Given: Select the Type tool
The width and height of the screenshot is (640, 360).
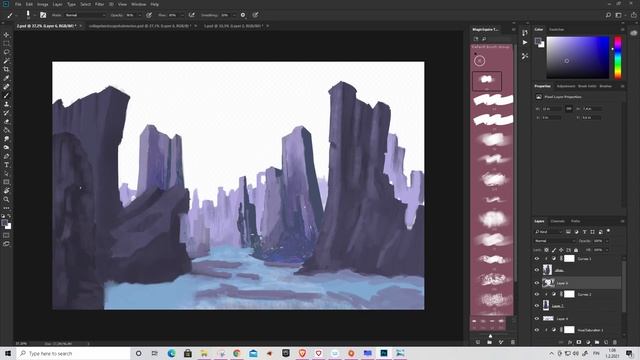Looking at the screenshot, I should coord(6,165).
